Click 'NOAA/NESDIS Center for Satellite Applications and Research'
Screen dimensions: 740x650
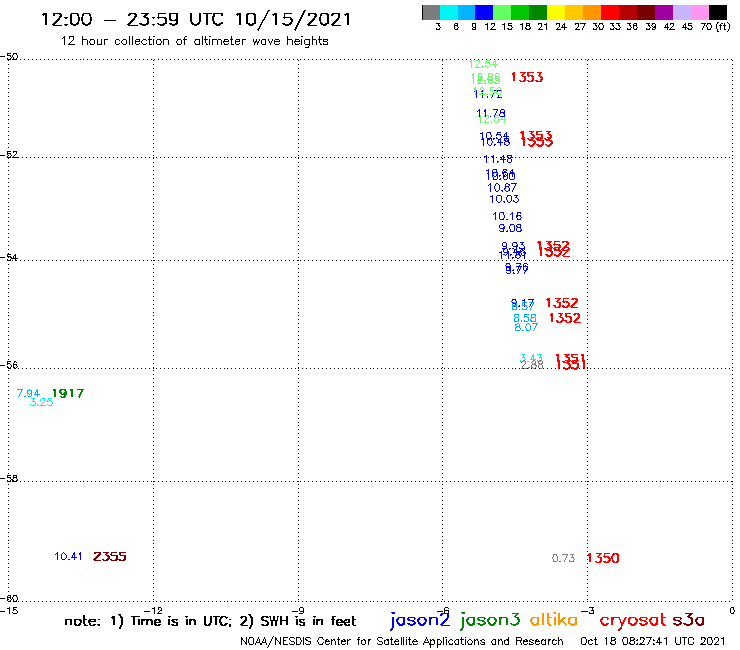402,642
